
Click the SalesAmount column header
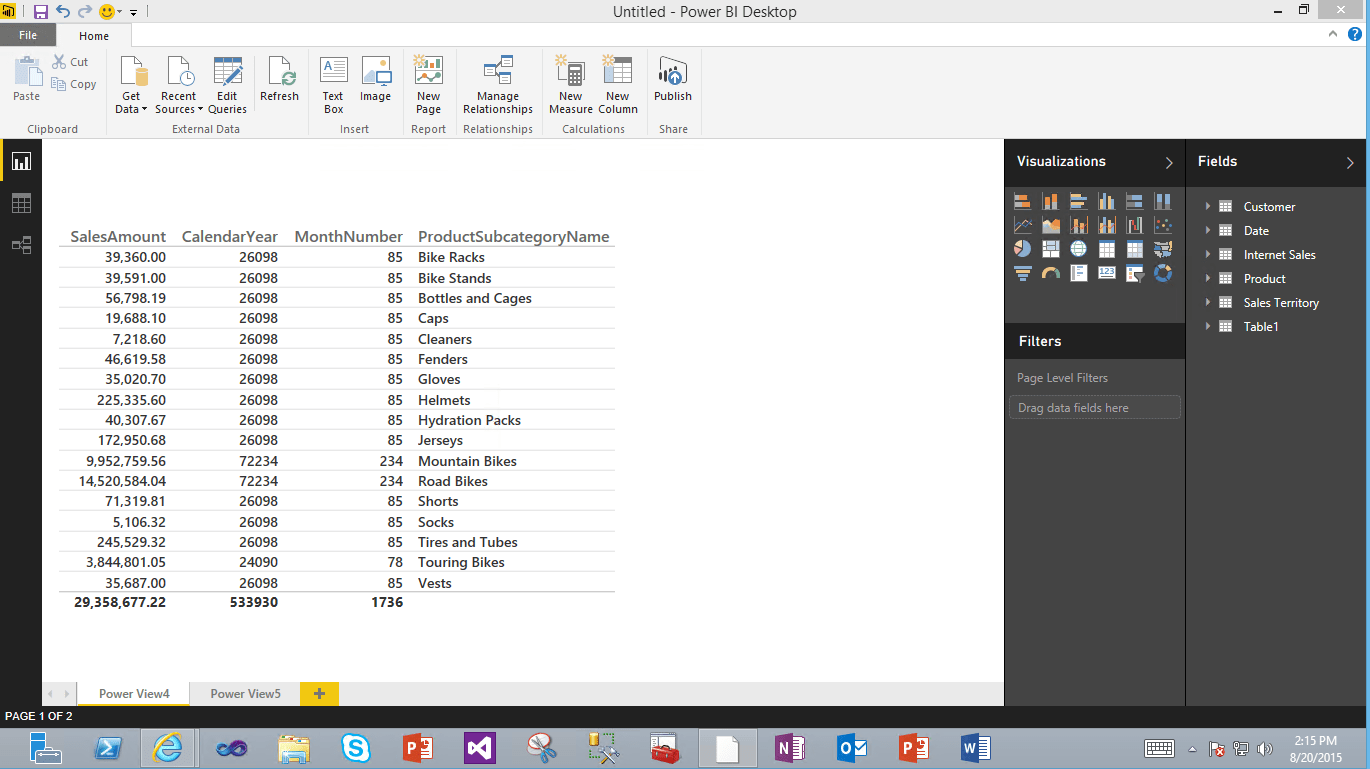[118, 237]
